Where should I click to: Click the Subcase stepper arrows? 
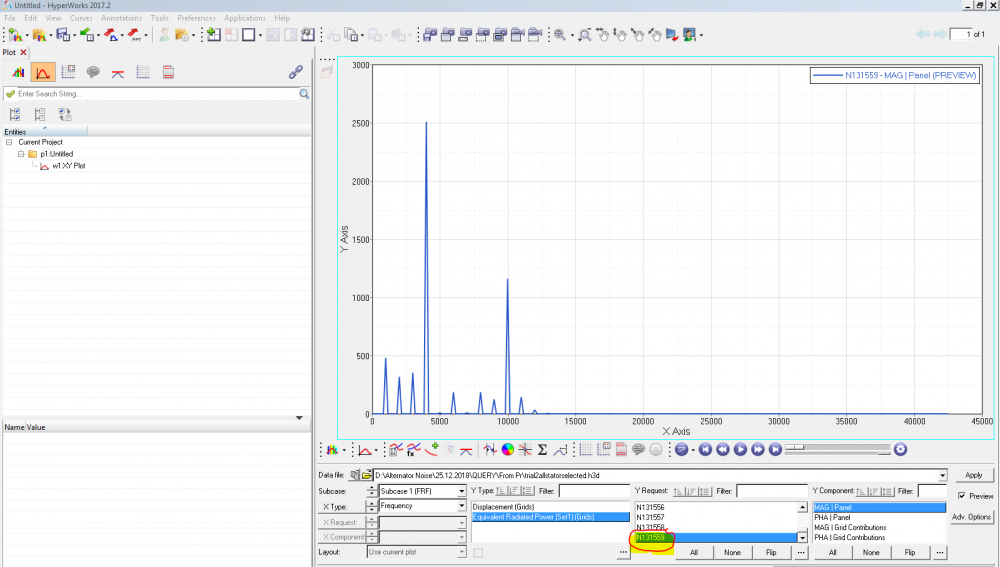click(372, 491)
